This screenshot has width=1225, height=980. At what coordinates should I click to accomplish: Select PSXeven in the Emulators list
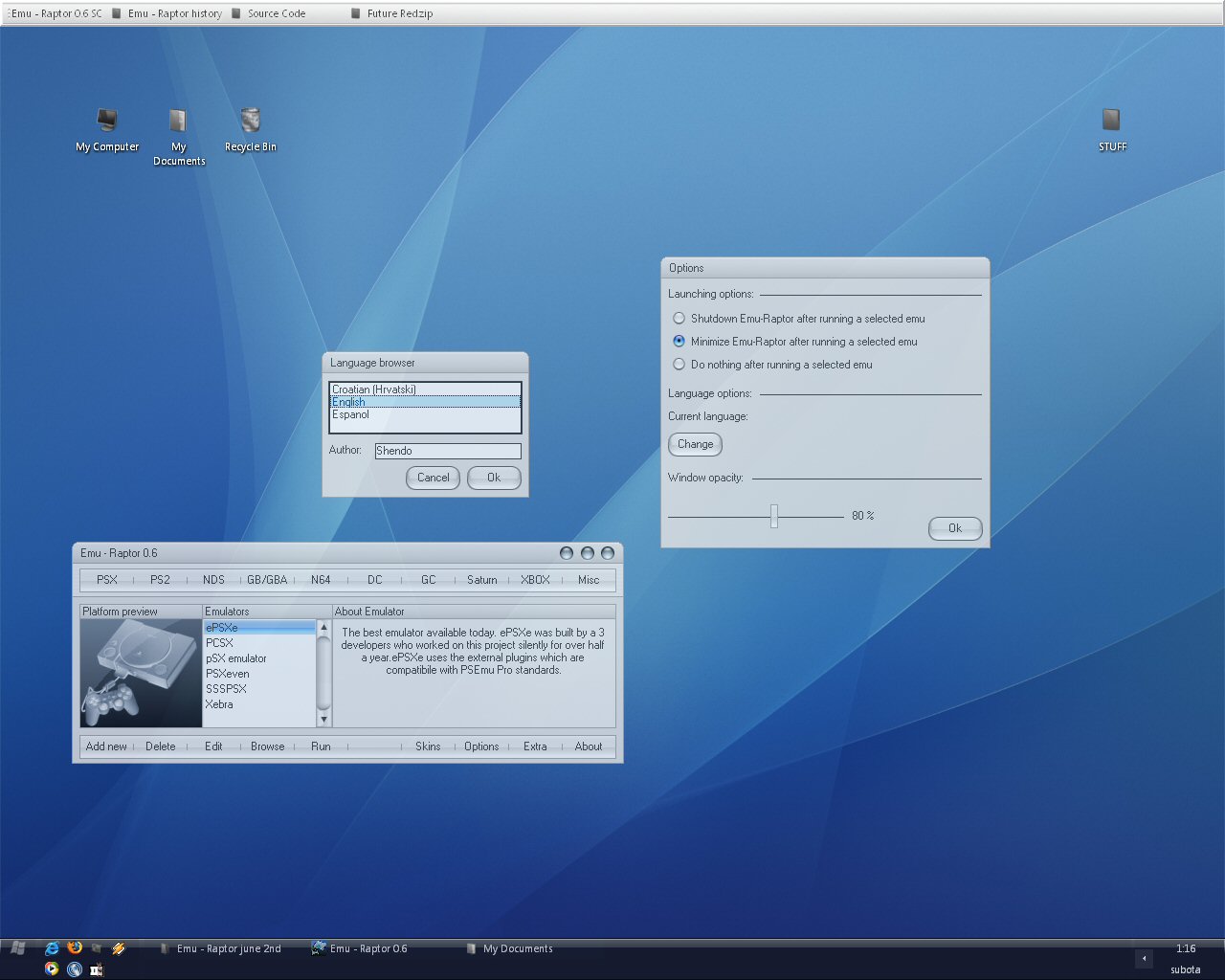259,674
